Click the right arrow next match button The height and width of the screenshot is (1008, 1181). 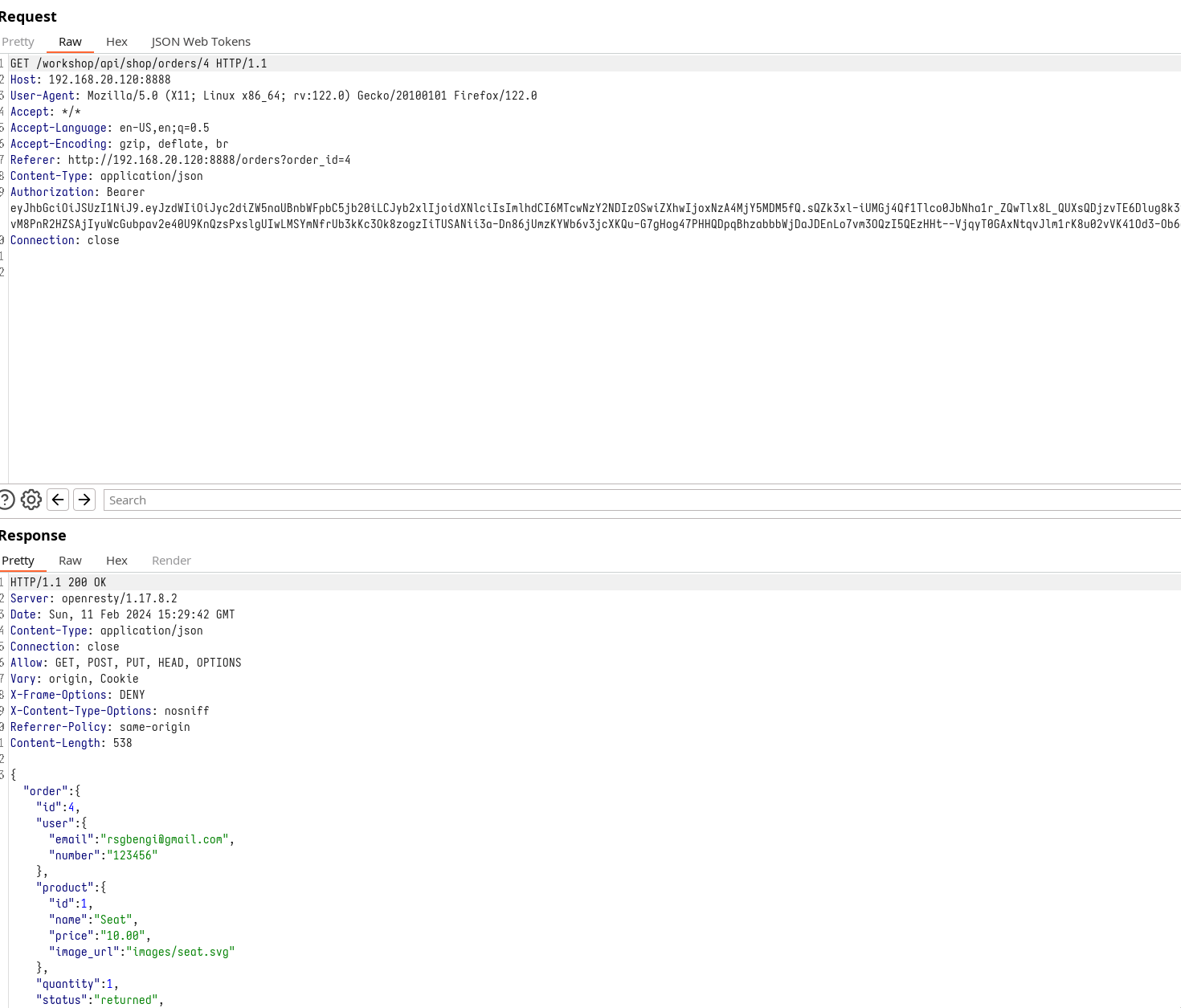point(84,500)
